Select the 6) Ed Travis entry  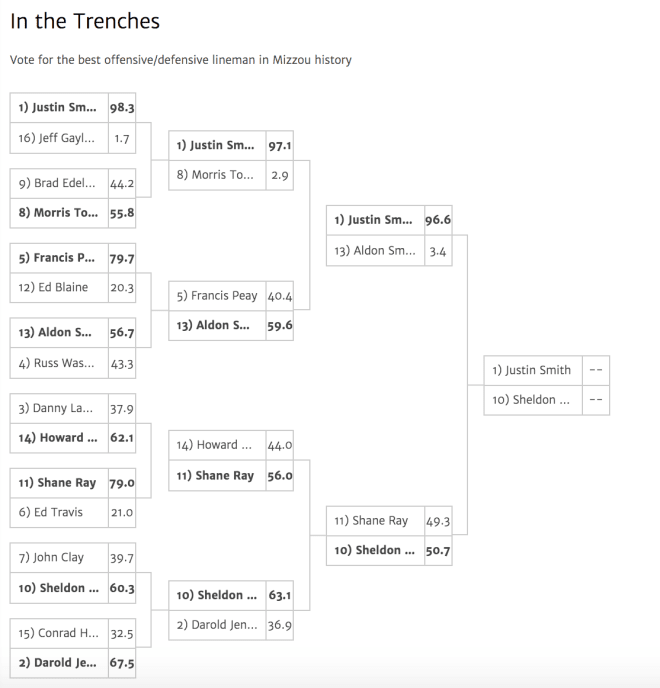[73, 512]
